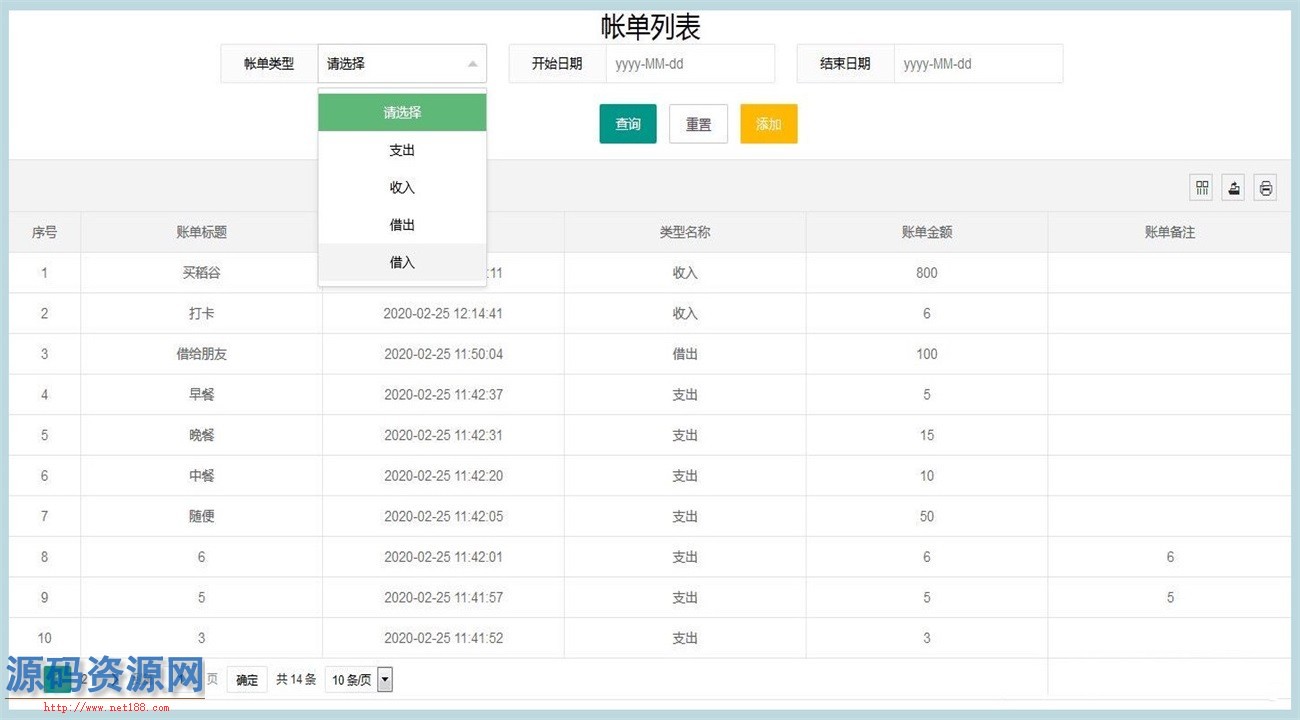Click the 帐单类型 field label
This screenshot has width=1300, height=720.
tap(269, 63)
